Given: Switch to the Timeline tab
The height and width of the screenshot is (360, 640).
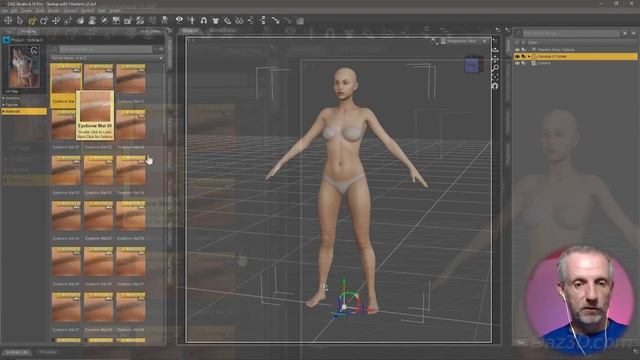Looking at the screenshot, I should click(48, 352).
